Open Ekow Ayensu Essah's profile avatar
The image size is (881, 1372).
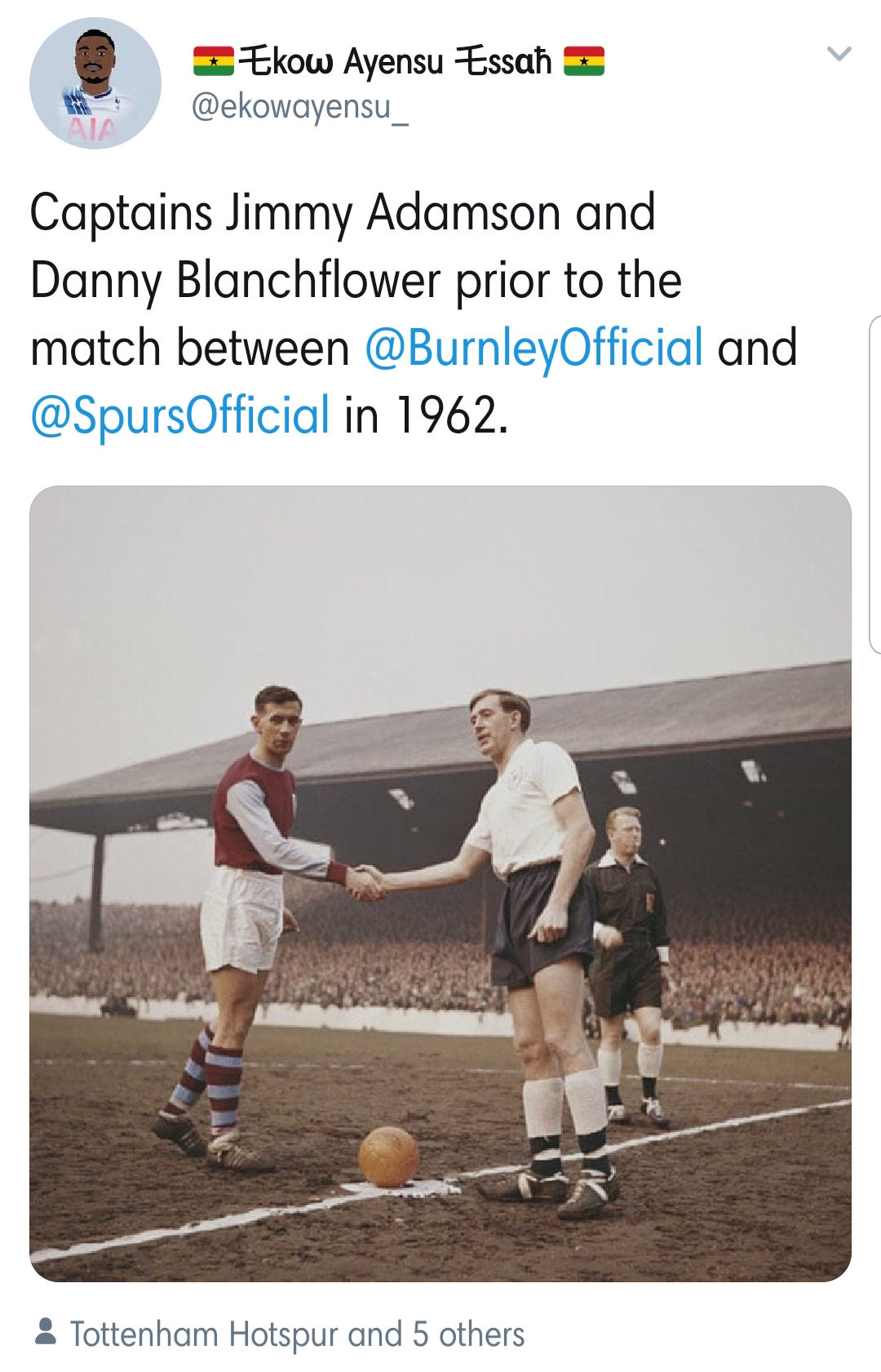point(95,83)
